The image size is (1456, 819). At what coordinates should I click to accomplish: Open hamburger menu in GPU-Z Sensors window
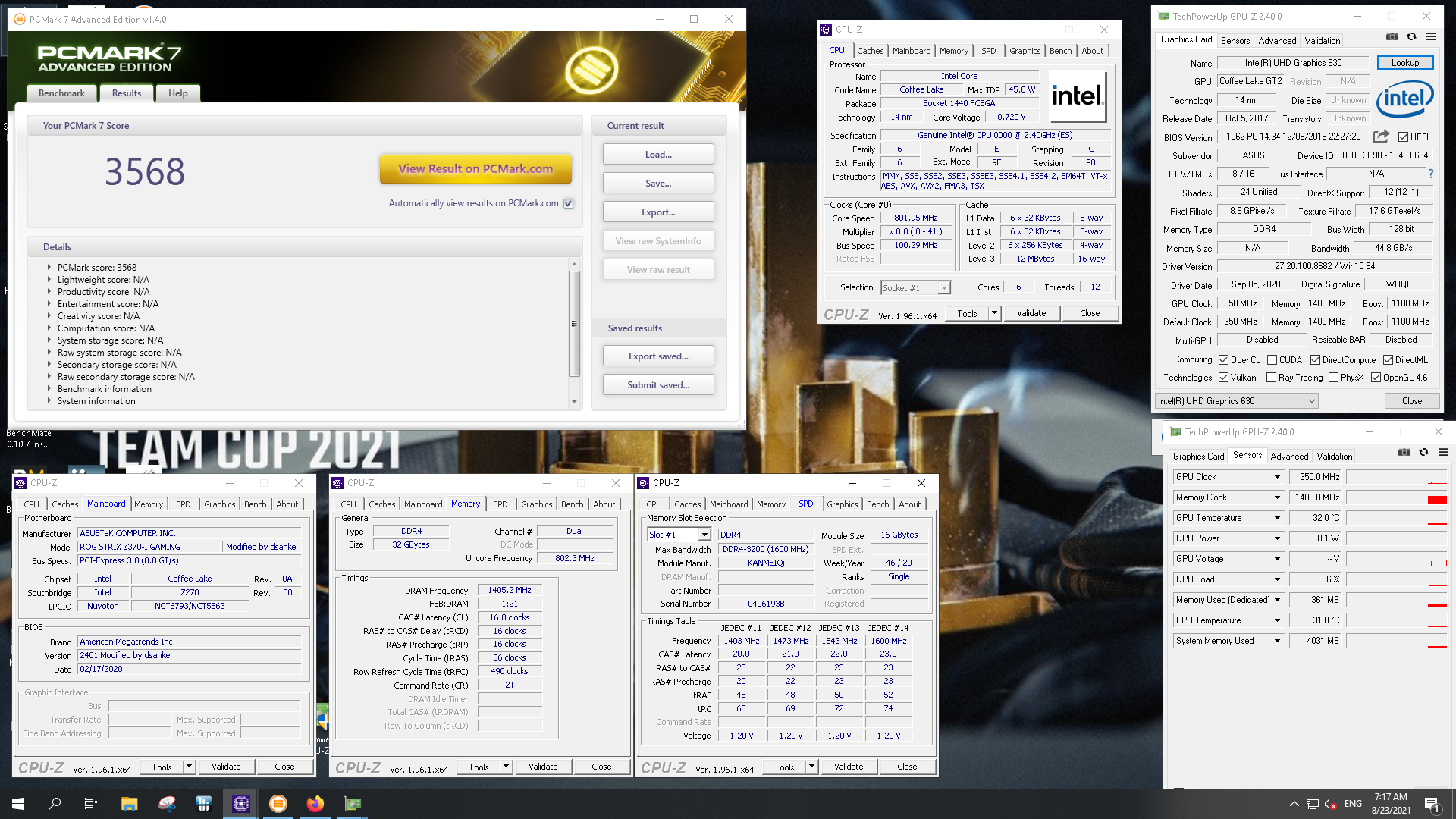(1443, 452)
